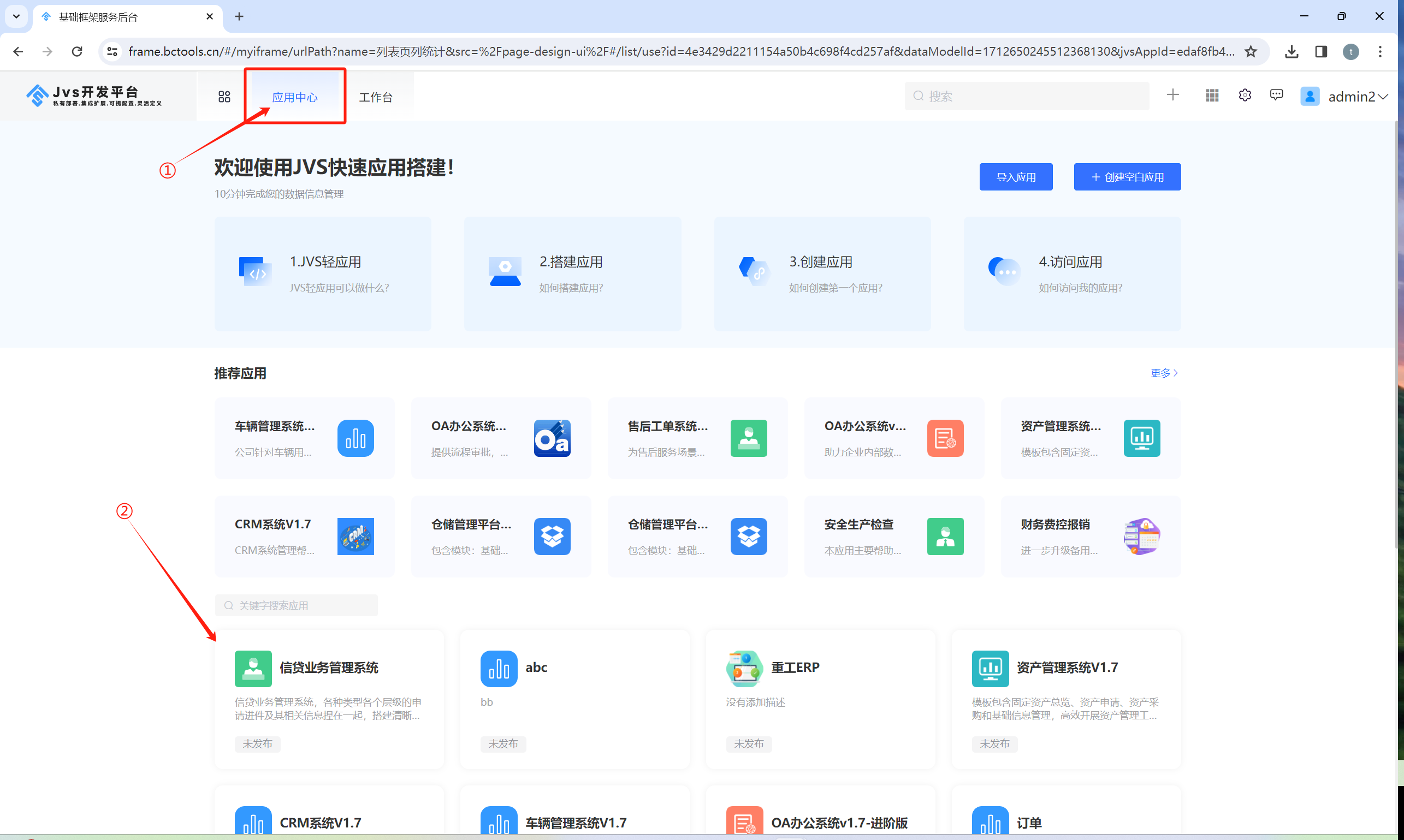Click the 推荐应用 section heading
1404x840 pixels.
(240, 373)
